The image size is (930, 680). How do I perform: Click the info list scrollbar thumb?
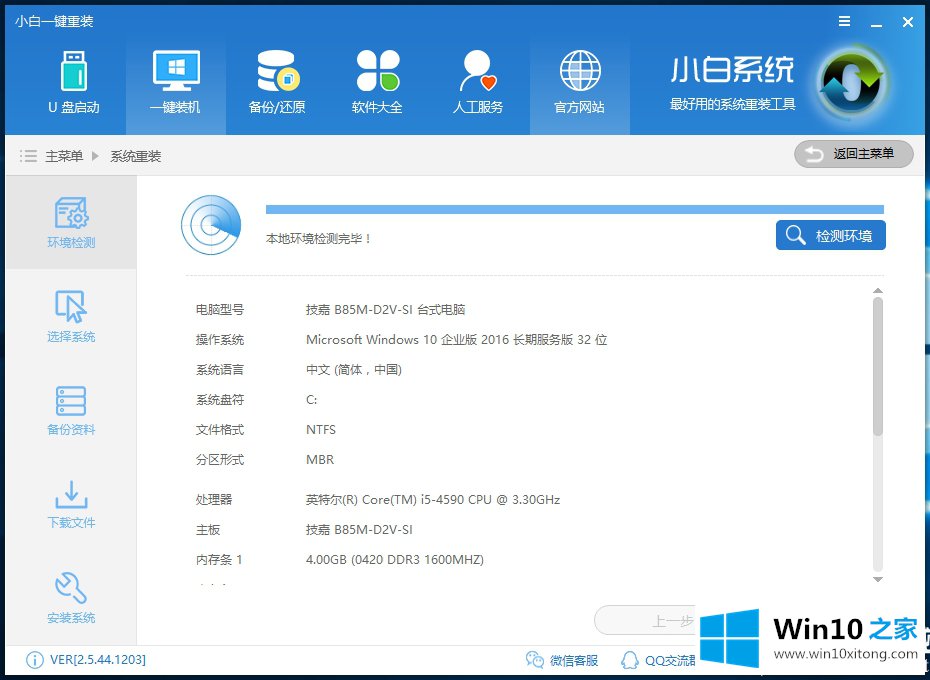click(878, 366)
